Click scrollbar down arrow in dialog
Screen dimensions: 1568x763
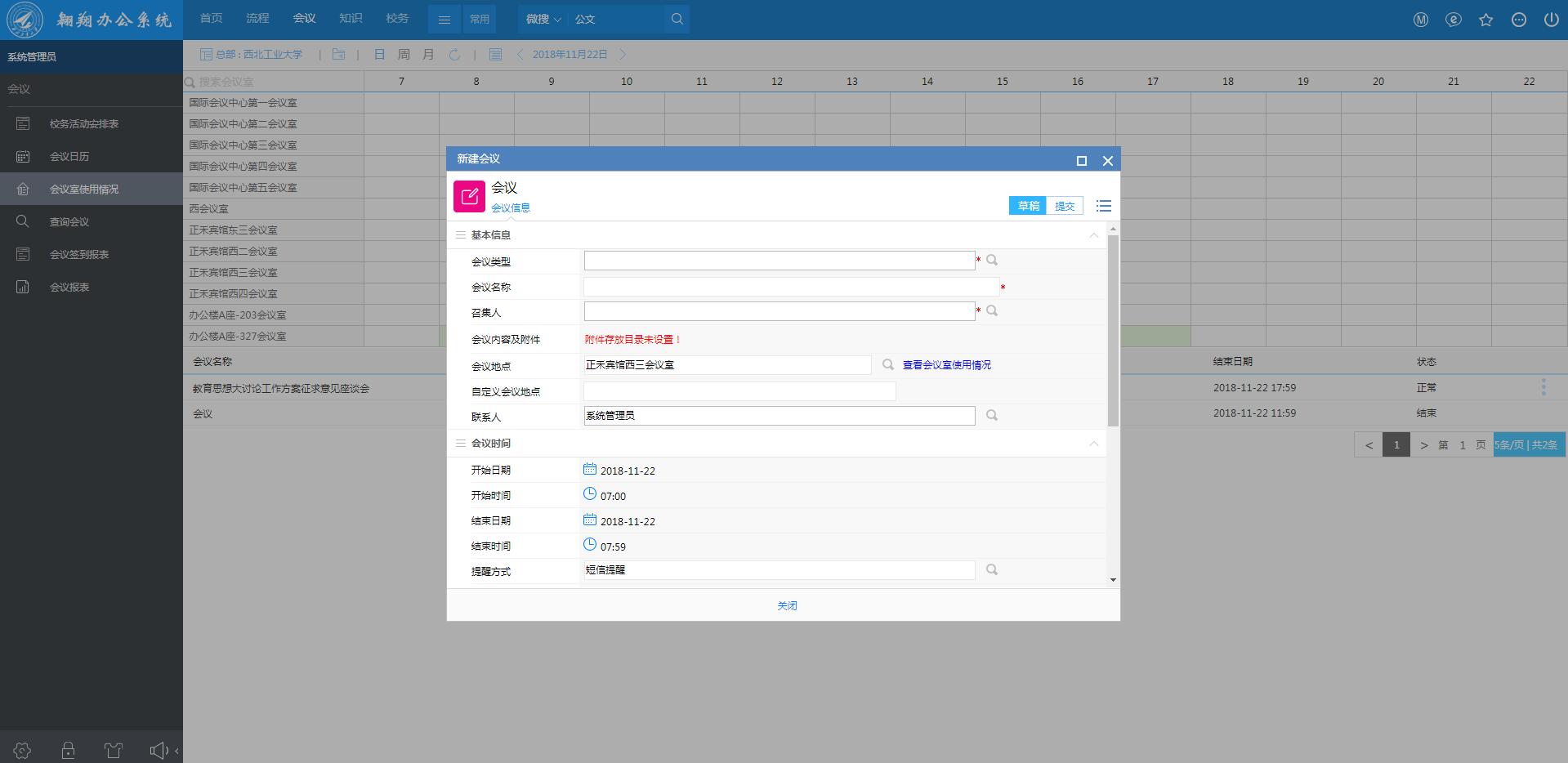tap(1113, 580)
